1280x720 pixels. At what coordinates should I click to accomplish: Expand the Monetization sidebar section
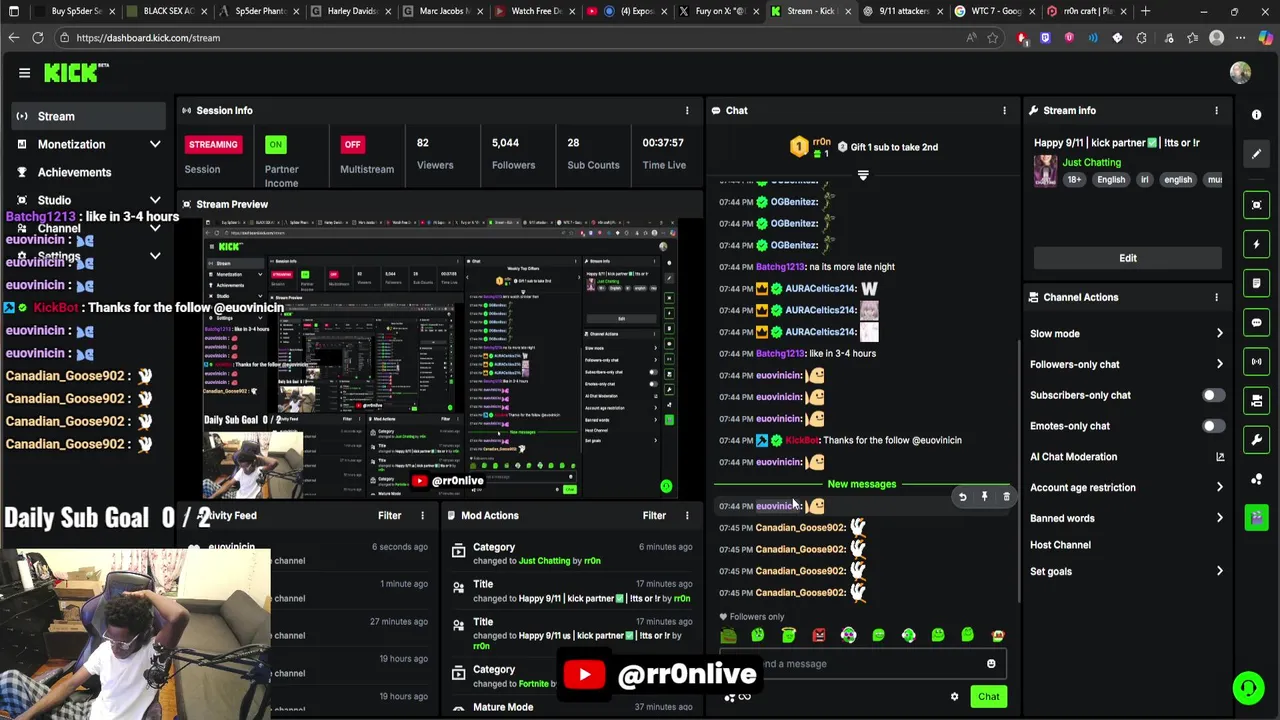pyautogui.click(x=155, y=144)
